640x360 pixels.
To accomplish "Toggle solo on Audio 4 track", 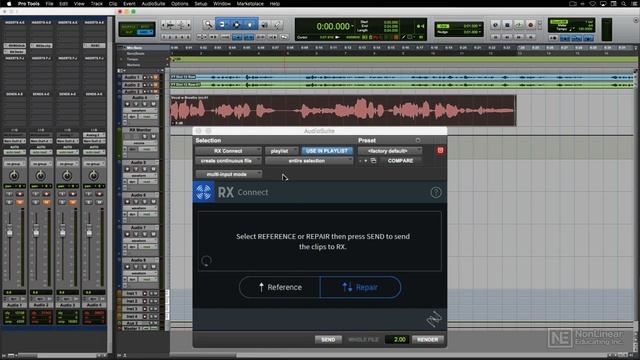I will click(144, 104).
